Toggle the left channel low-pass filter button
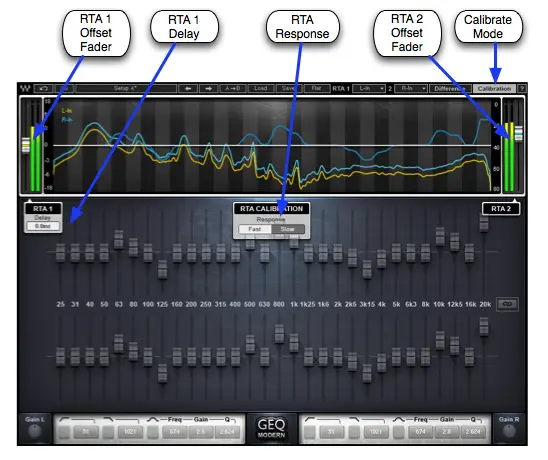Screen dimensions: 548x460 (x=108, y=432)
